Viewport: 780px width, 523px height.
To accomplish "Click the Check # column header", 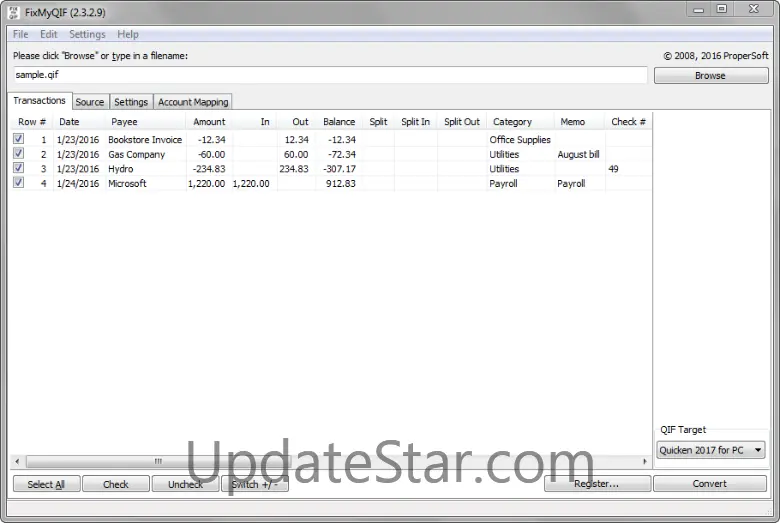I will 628,122.
